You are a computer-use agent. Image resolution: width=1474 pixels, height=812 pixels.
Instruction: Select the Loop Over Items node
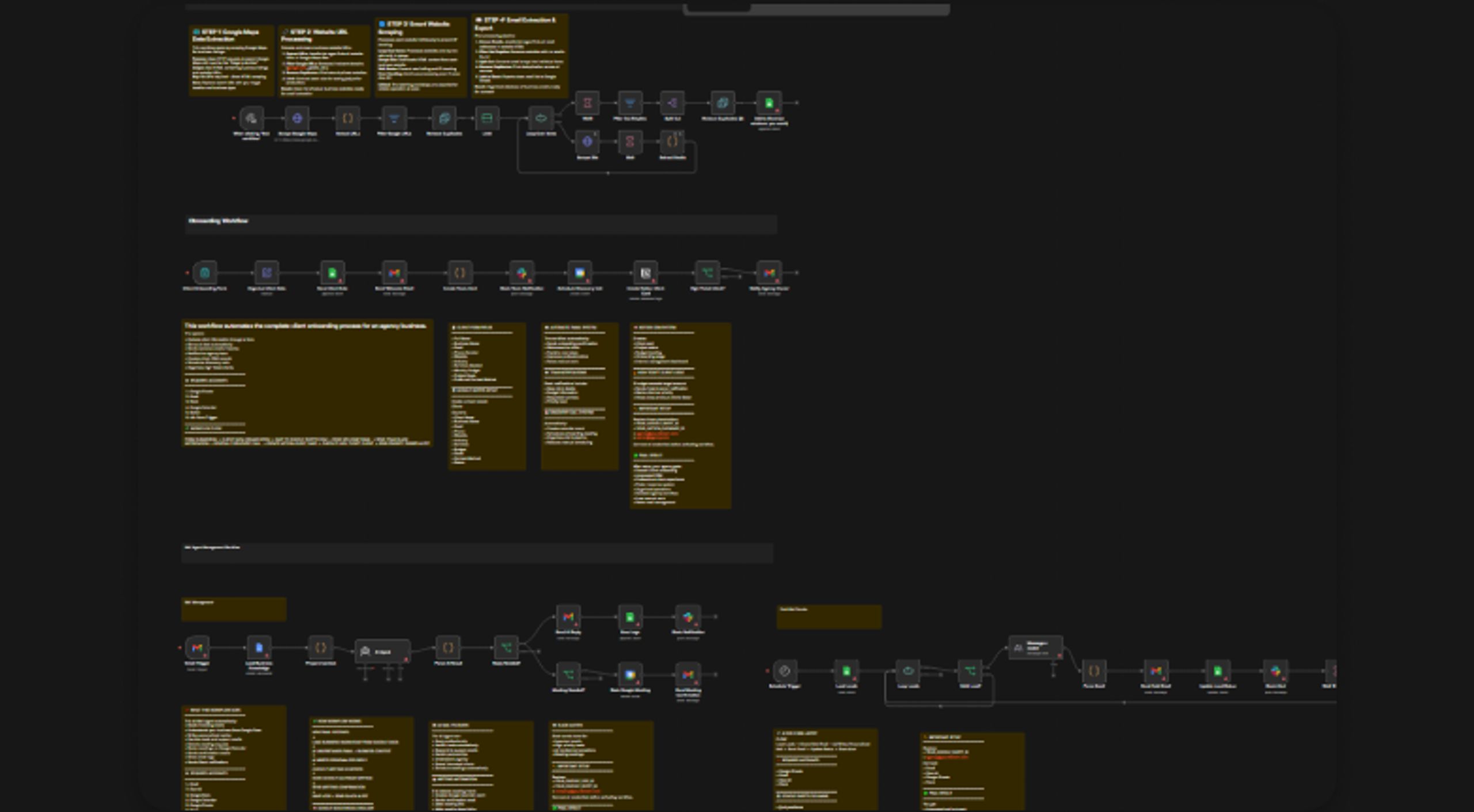tap(541, 119)
